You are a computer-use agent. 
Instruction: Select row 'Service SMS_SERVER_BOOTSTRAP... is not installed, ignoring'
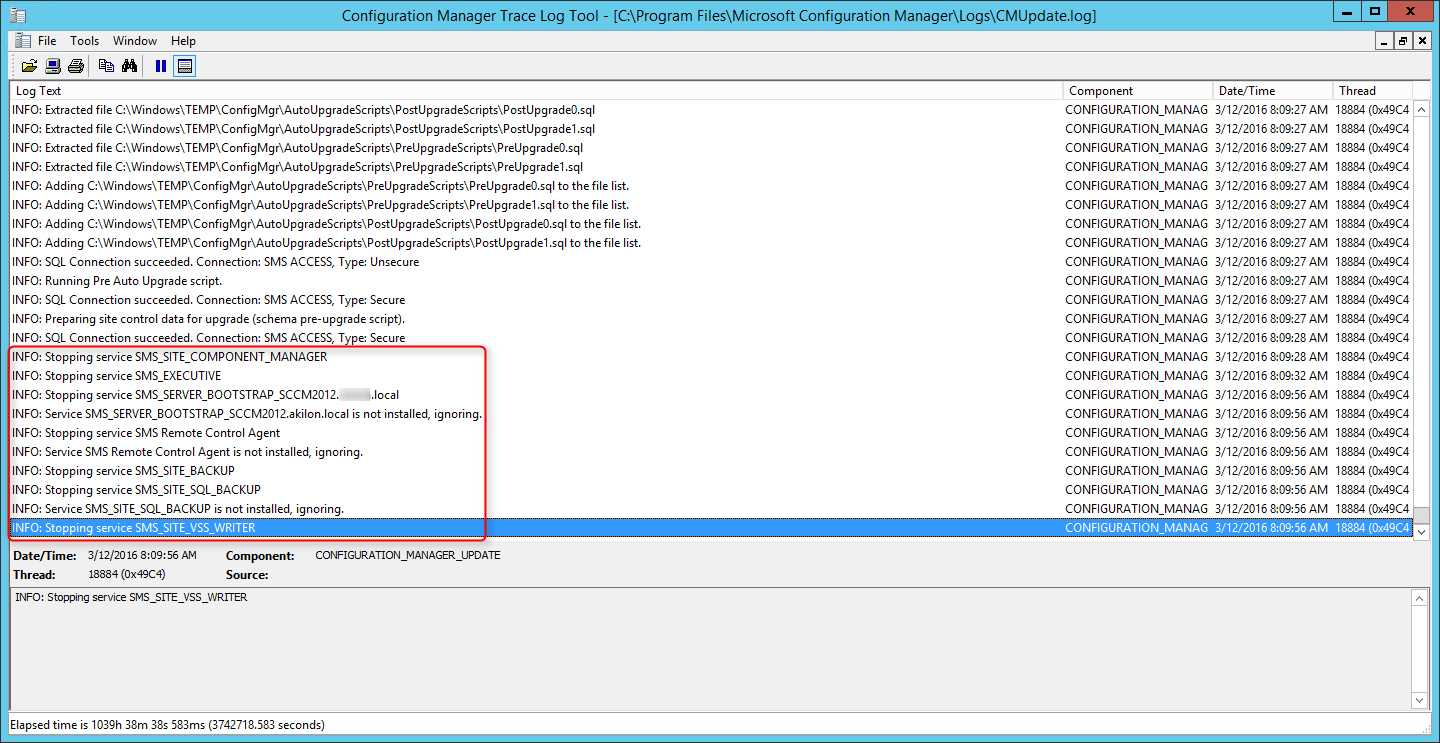[711, 414]
